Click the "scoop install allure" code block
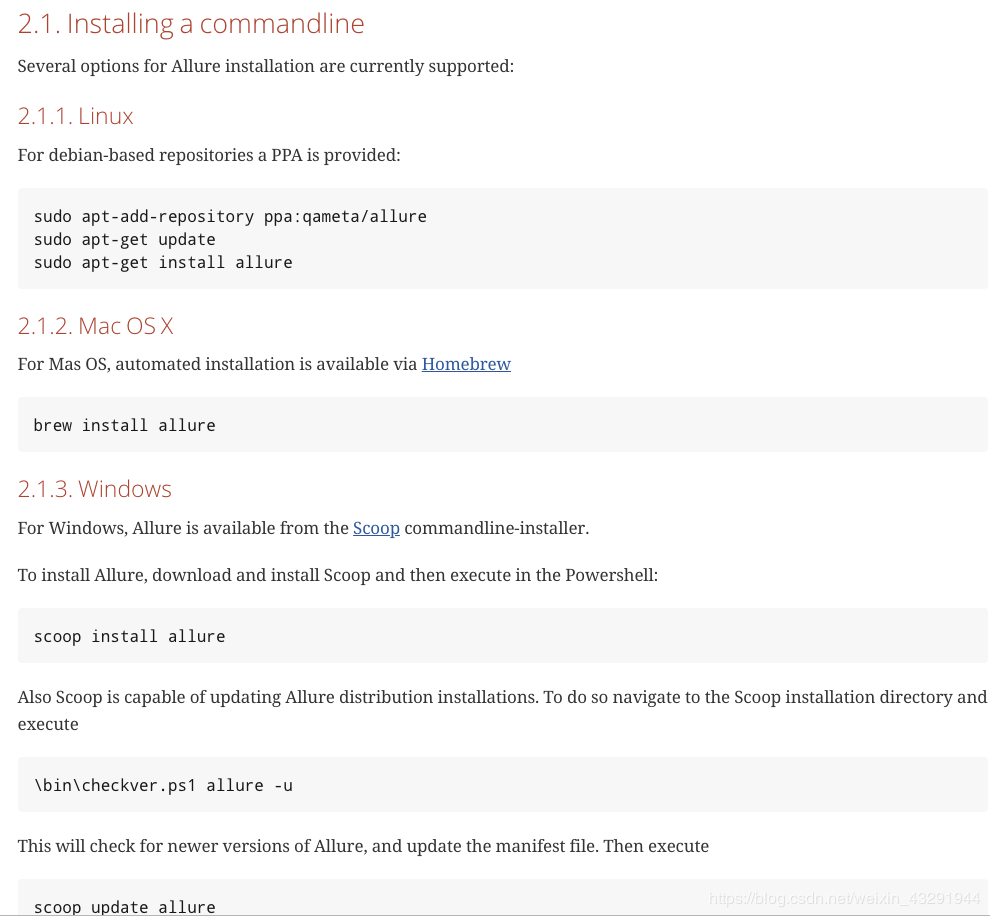Image resolution: width=990 pixels, height=917 pixels. tap(130, 636)
